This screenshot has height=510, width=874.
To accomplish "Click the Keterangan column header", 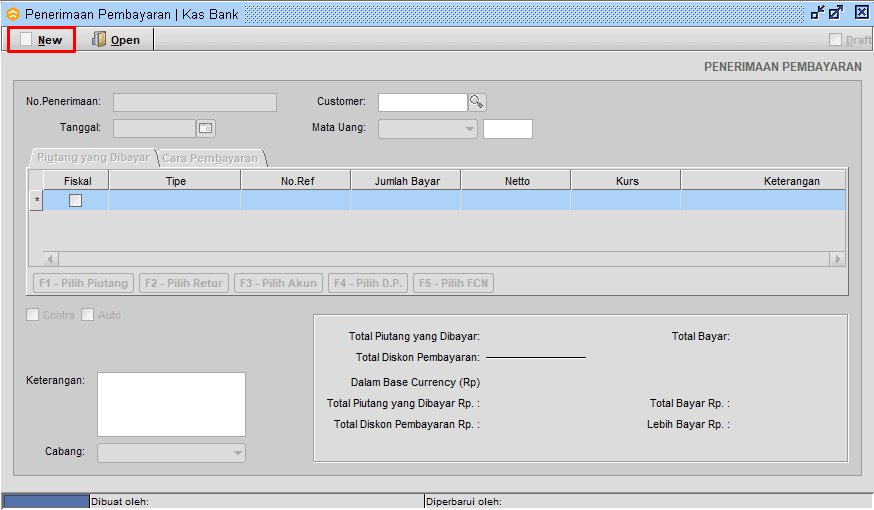I will (x=763, y=181).
